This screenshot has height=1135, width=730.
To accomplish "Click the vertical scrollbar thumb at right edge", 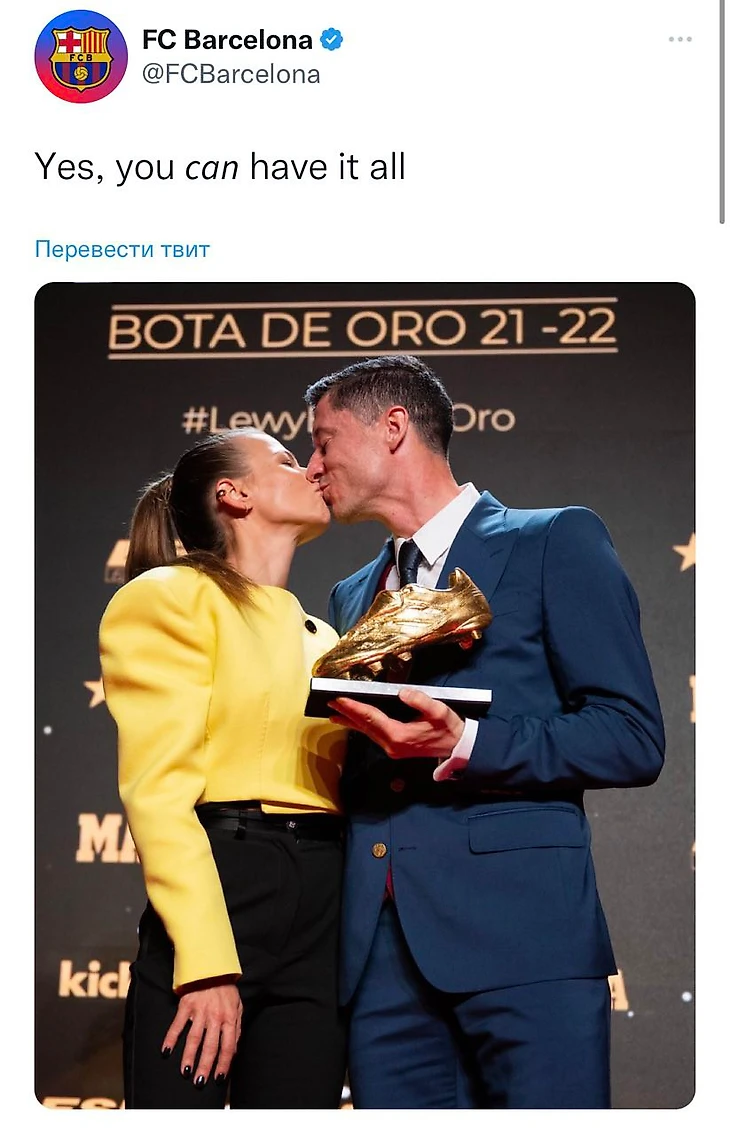I will coord(722,112).
